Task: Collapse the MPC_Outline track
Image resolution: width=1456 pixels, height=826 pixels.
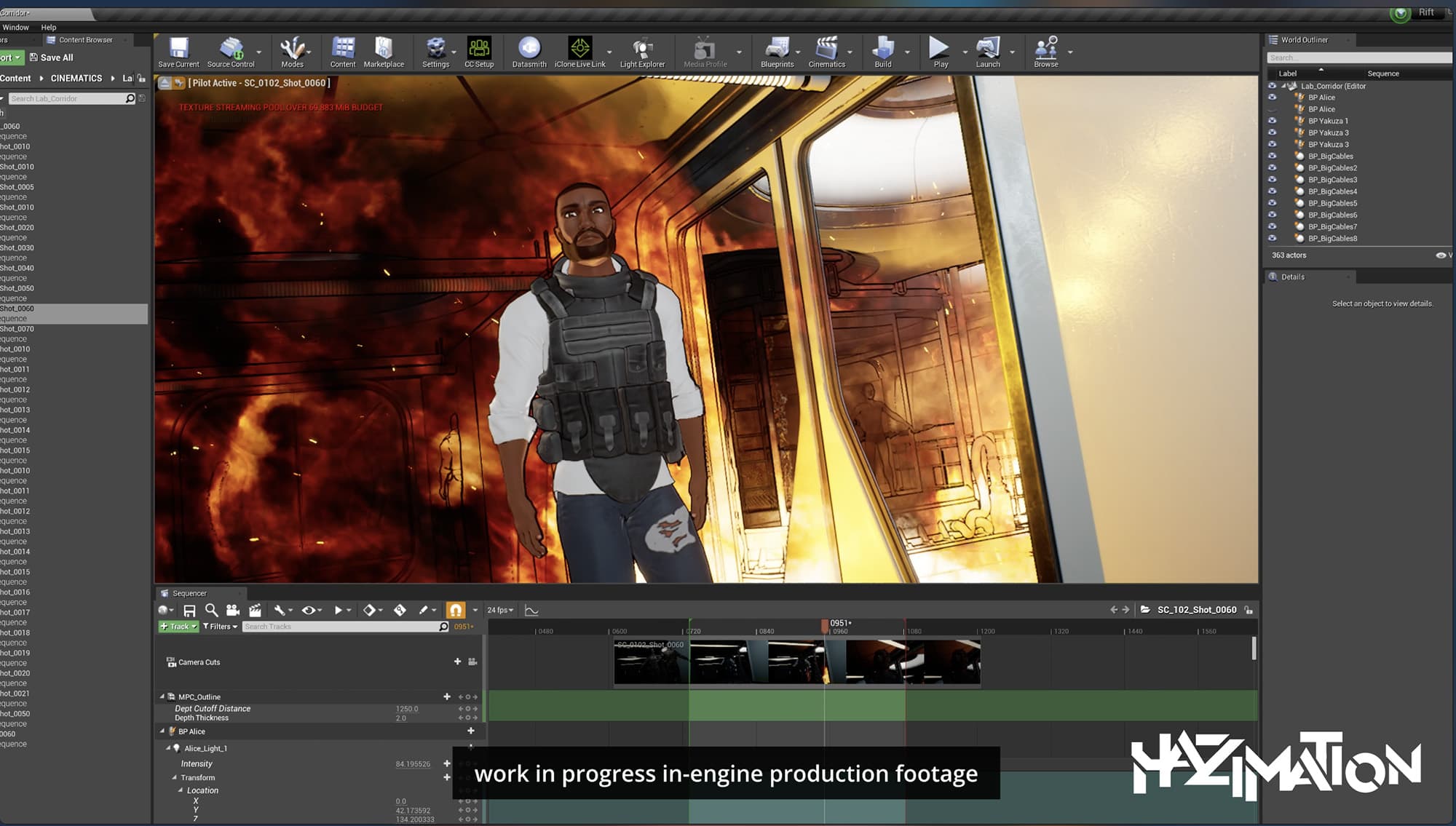Action: click(x=162, y=696)
